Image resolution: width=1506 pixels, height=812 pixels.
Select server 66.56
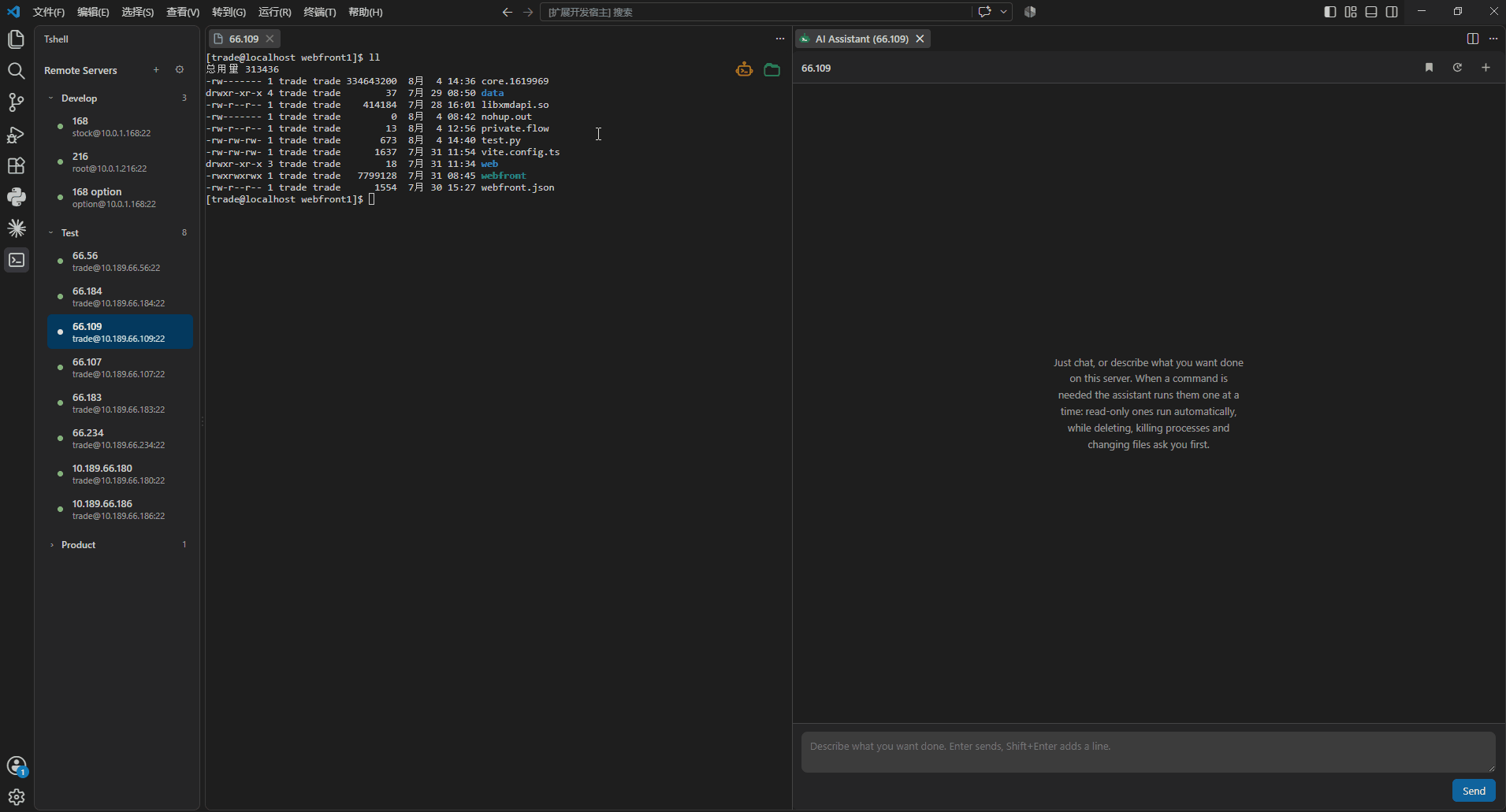tap(120, 261)
